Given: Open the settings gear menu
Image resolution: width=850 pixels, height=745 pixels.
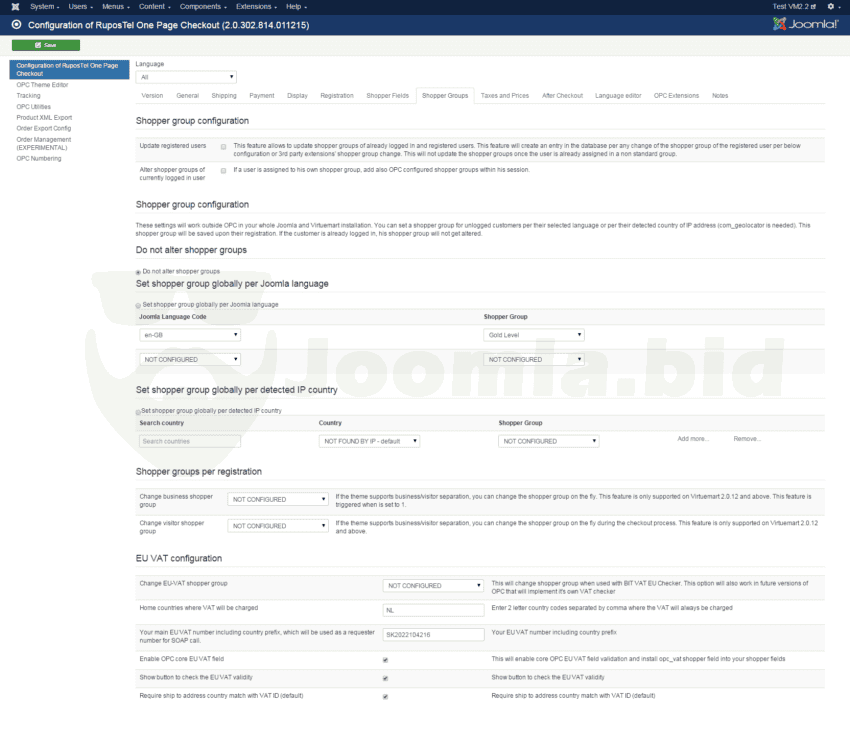Looking at the screenshot, I should click(832, 7).
